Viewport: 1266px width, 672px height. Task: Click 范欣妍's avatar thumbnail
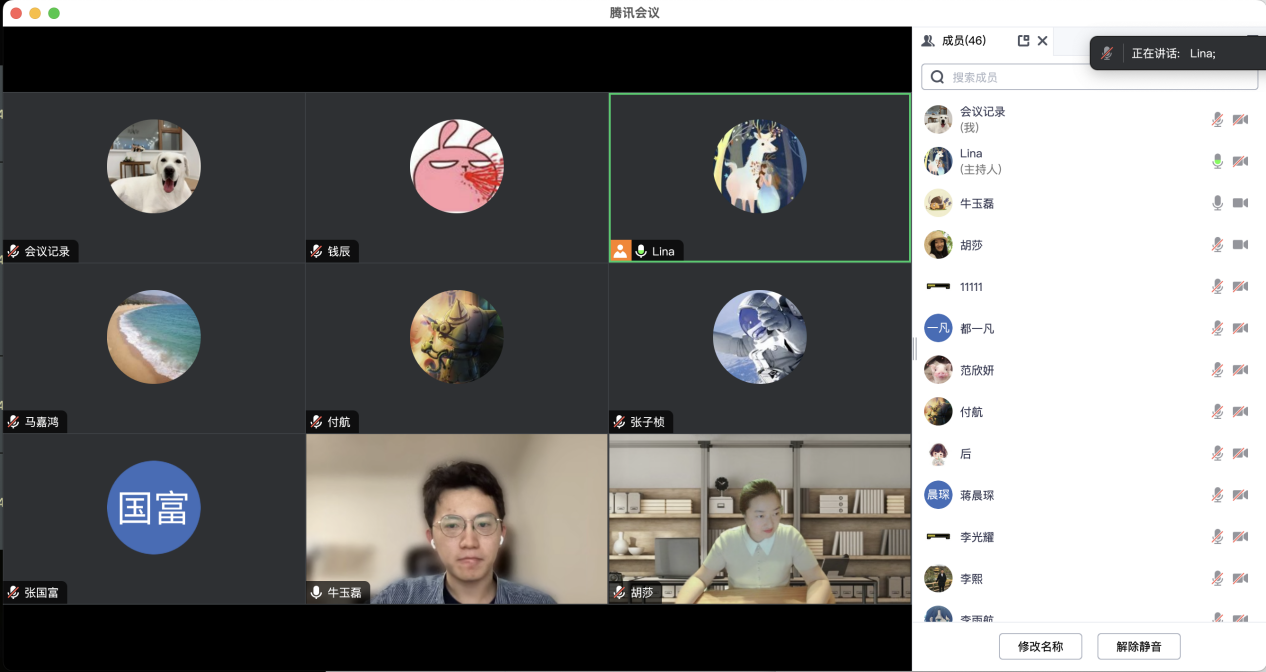pos(938,370)
